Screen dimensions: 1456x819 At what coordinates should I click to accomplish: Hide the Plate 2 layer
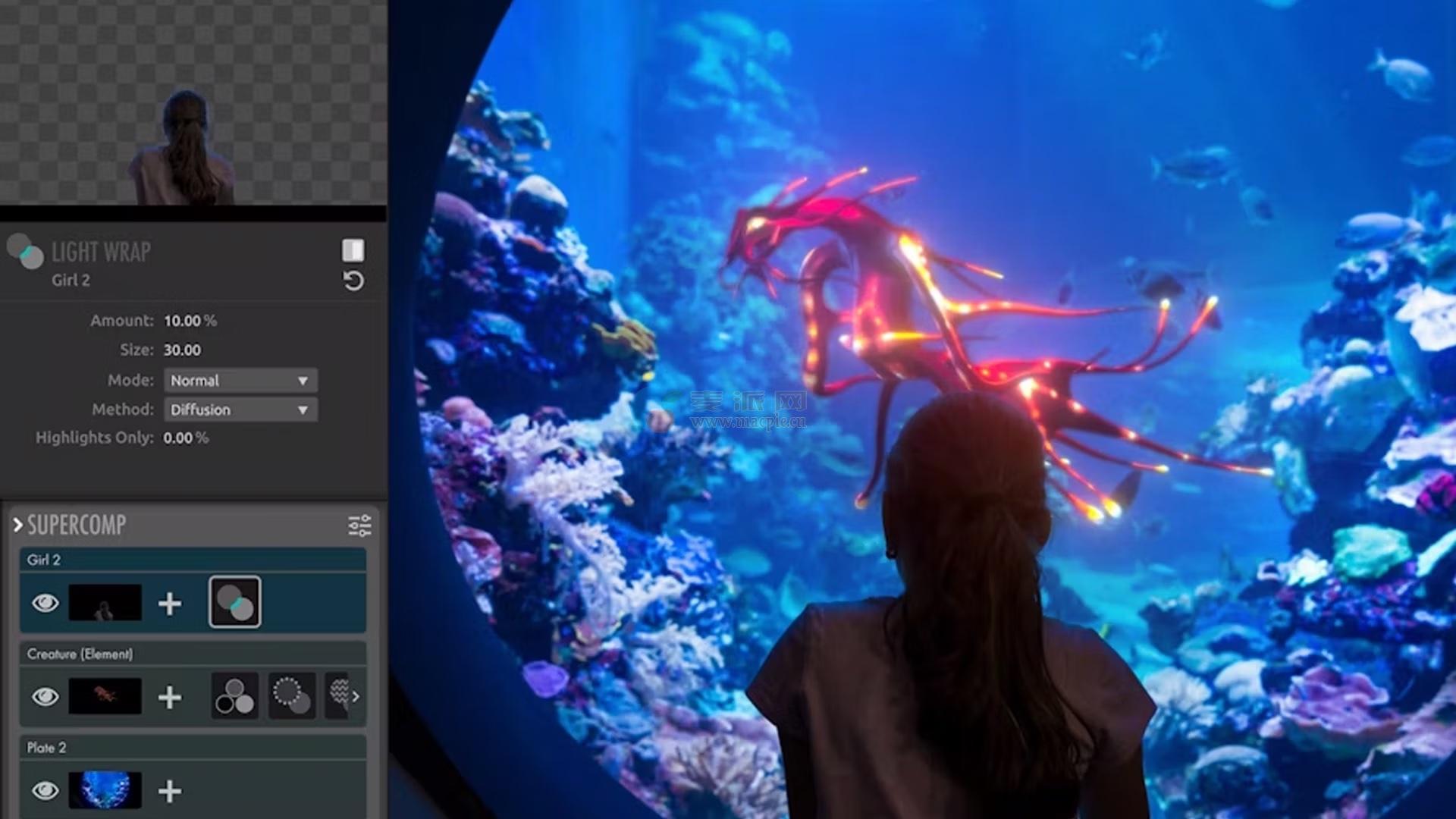coord(45,791)
